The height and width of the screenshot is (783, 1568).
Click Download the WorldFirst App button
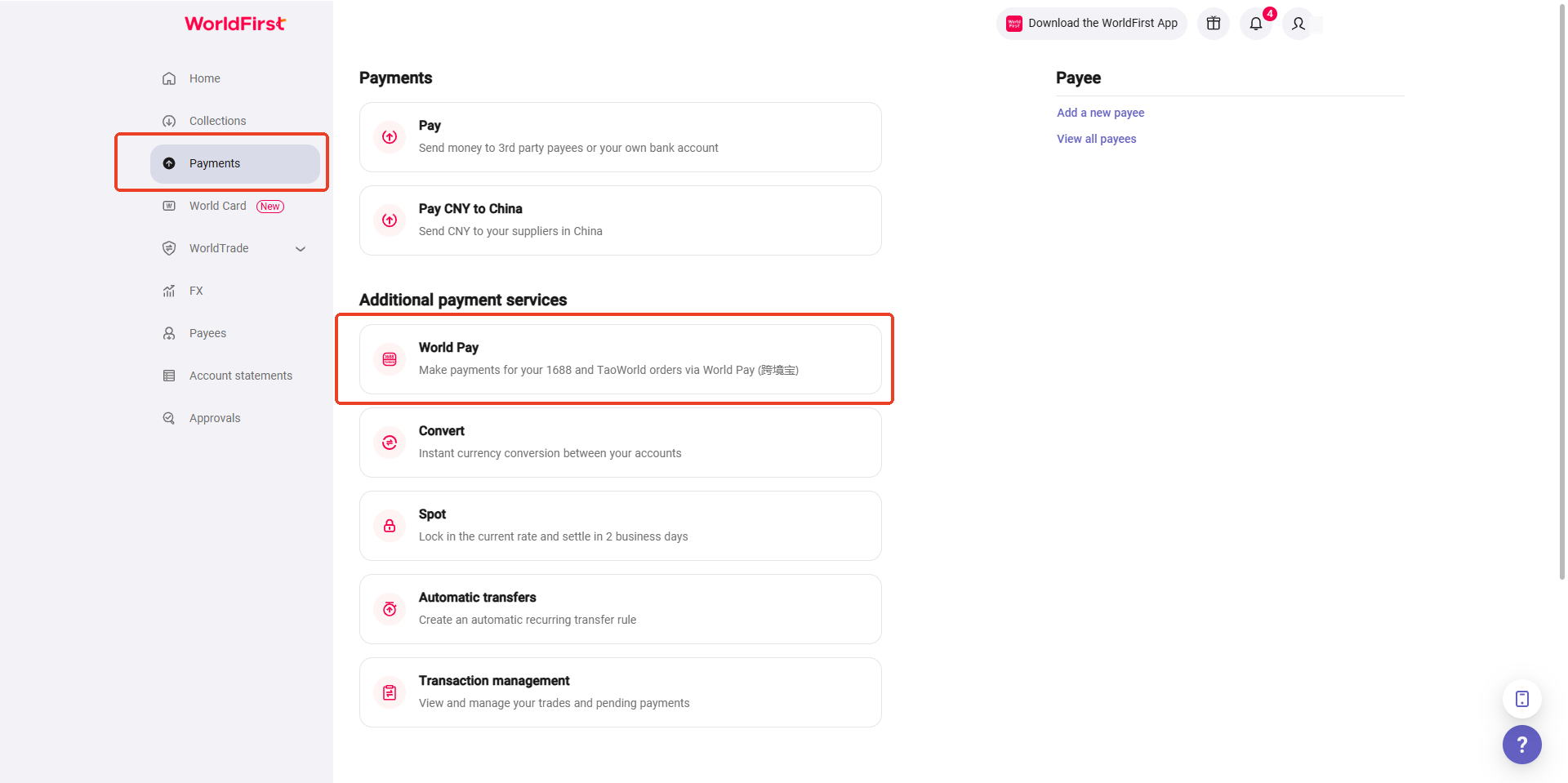tap(1092, 24)
